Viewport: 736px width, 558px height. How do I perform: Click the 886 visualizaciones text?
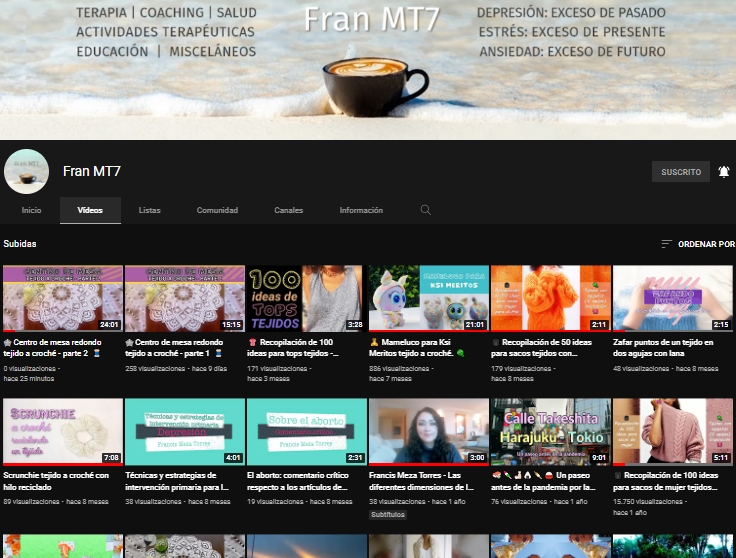(399, 368)
